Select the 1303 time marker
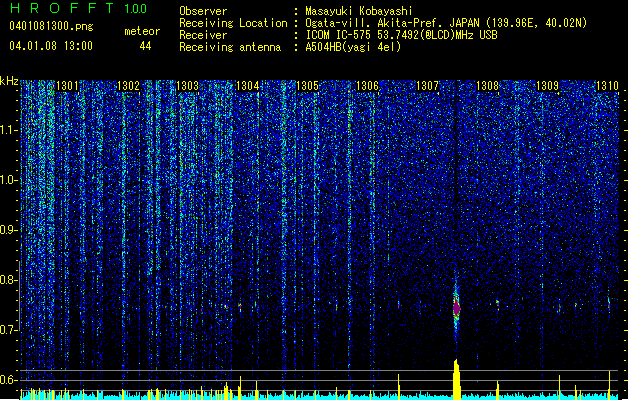Screen dimensions: 629x400 coord(187,86)
